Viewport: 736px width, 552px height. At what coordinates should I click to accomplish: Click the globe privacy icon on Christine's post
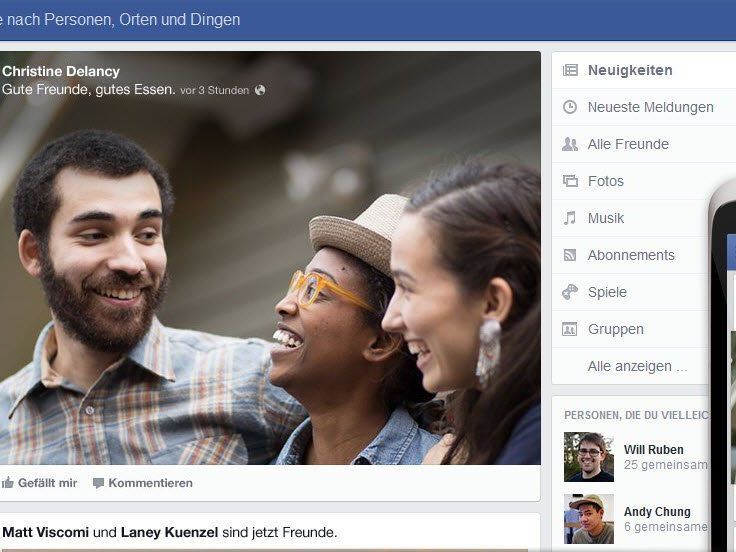point(260,90)
